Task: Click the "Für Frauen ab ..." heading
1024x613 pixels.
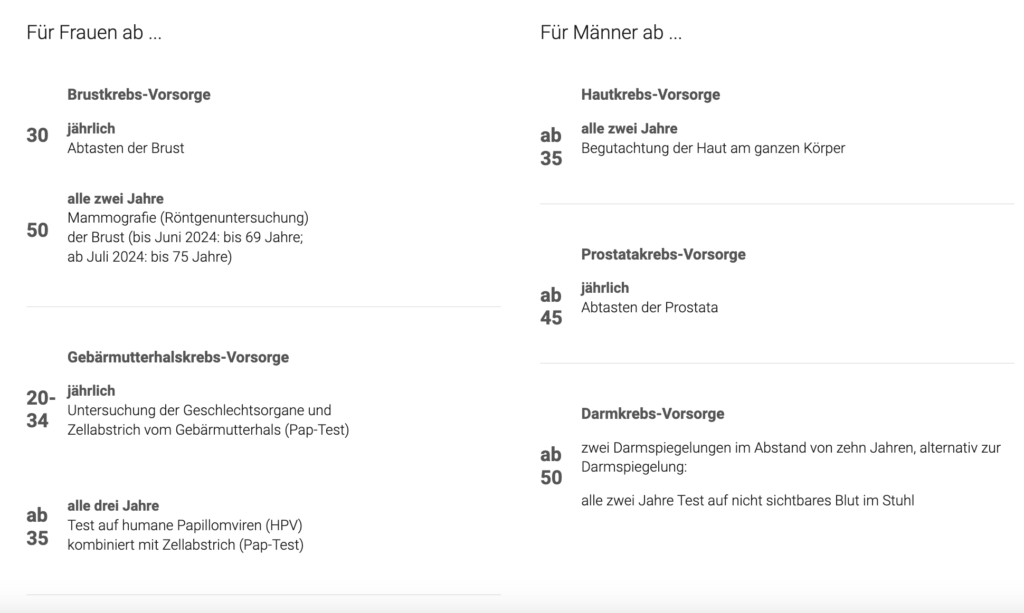Action: point(94,33)
